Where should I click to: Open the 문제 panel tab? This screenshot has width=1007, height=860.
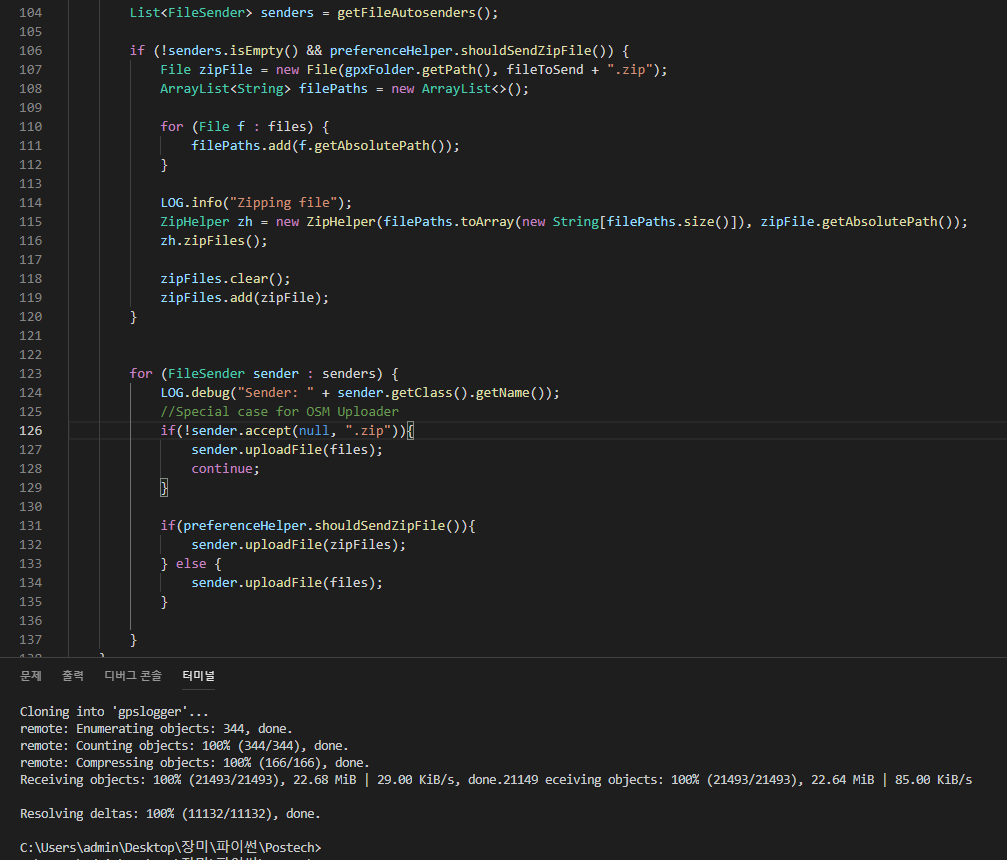point(31,676)
